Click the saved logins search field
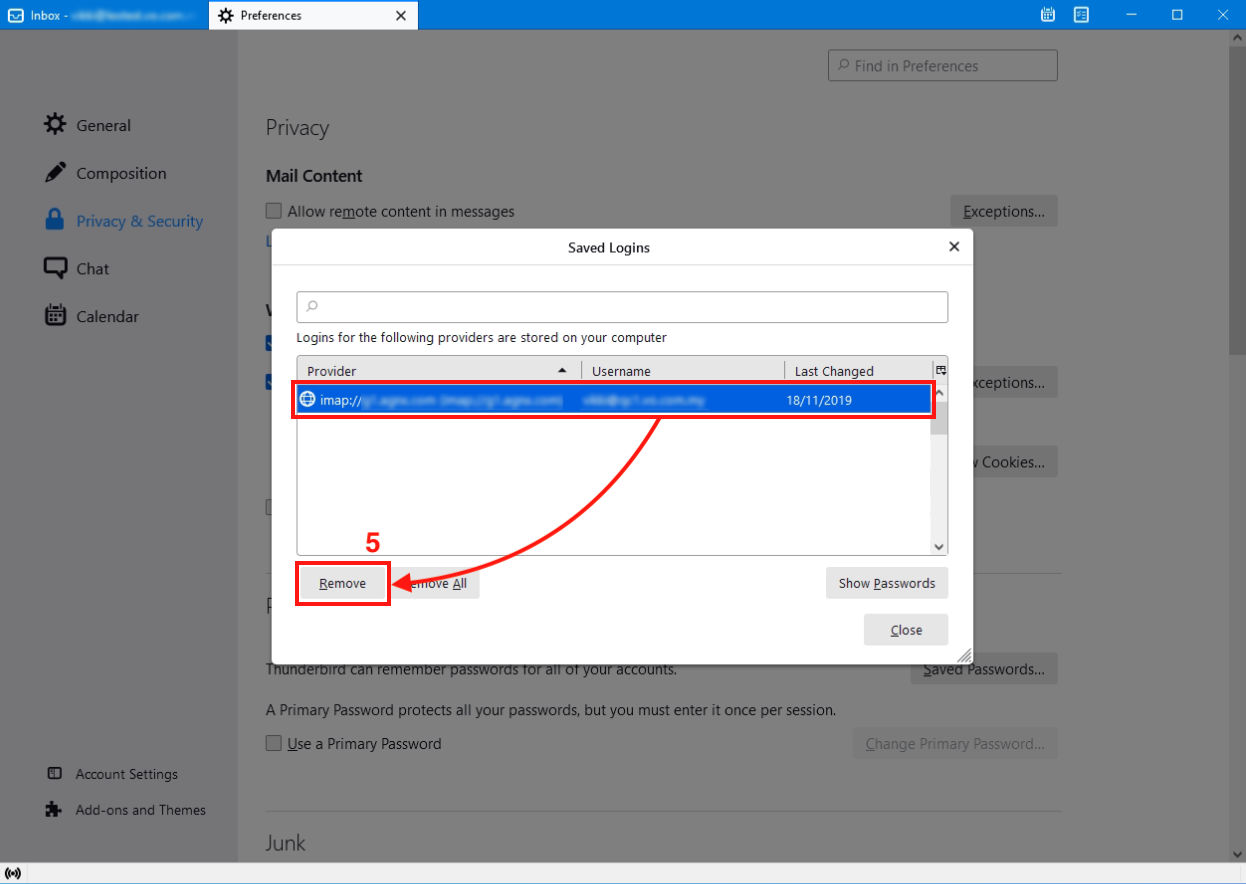1246x884 pixels. 622,307
